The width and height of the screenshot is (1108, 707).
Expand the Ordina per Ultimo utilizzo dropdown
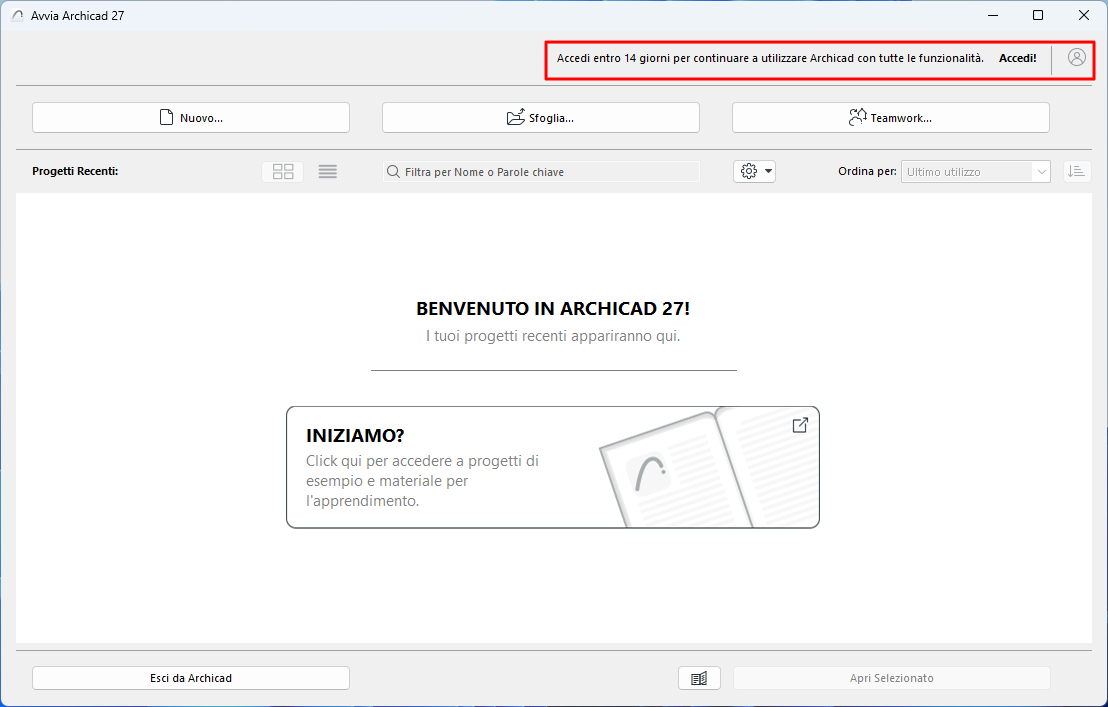[x=975, y=172]
